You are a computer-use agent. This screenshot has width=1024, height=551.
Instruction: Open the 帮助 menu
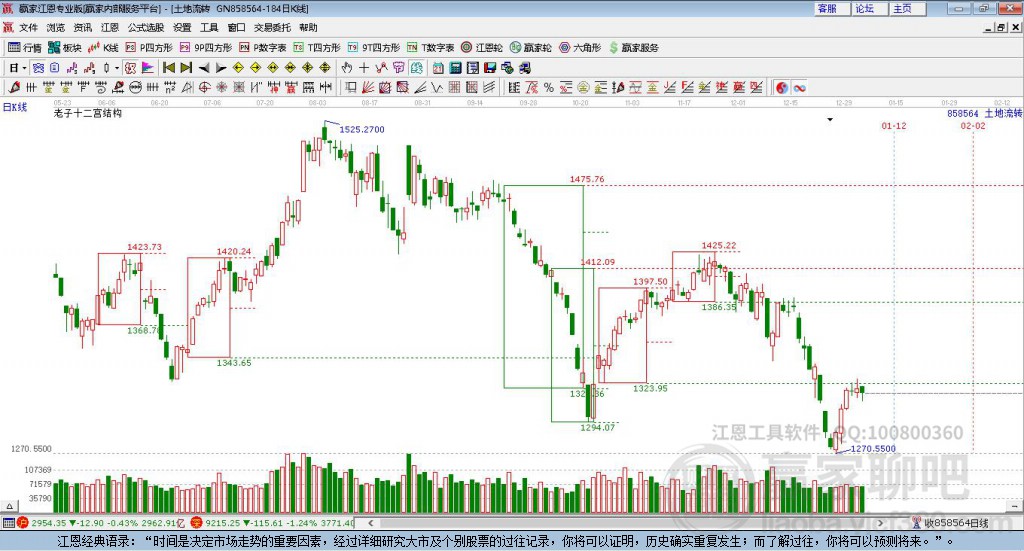[308, 27]
